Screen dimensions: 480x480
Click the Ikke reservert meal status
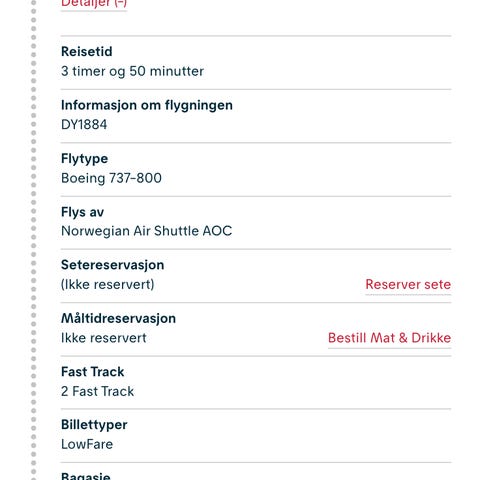(x=104, y=338)
